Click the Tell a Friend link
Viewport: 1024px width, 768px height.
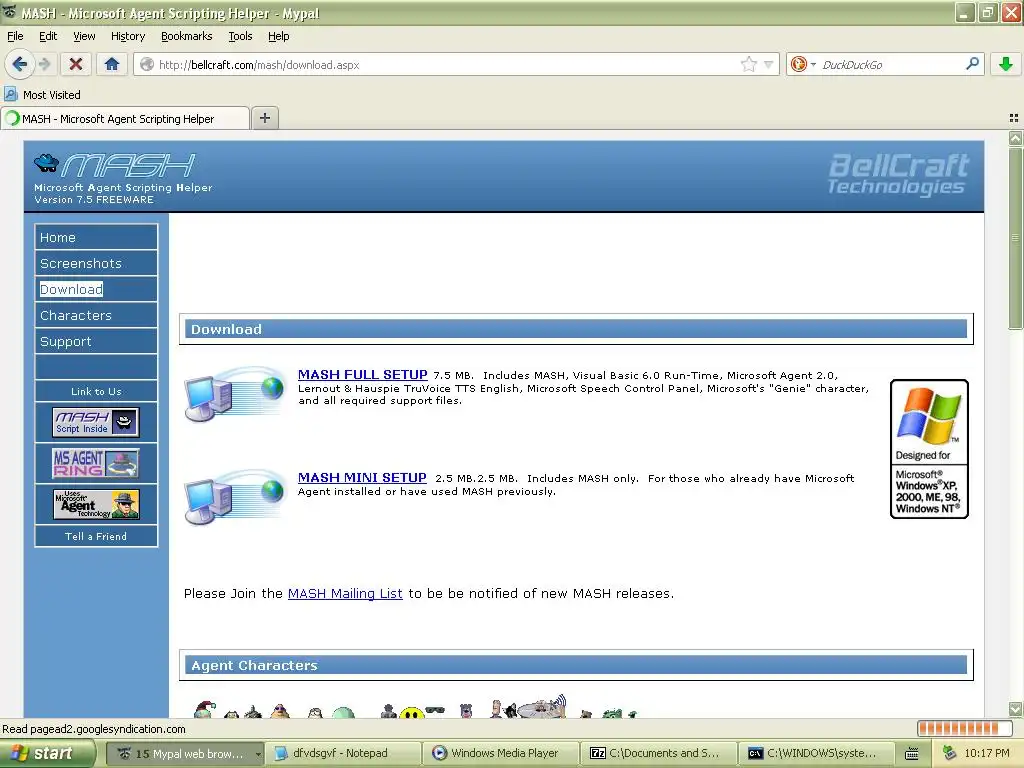pos(96,536)
